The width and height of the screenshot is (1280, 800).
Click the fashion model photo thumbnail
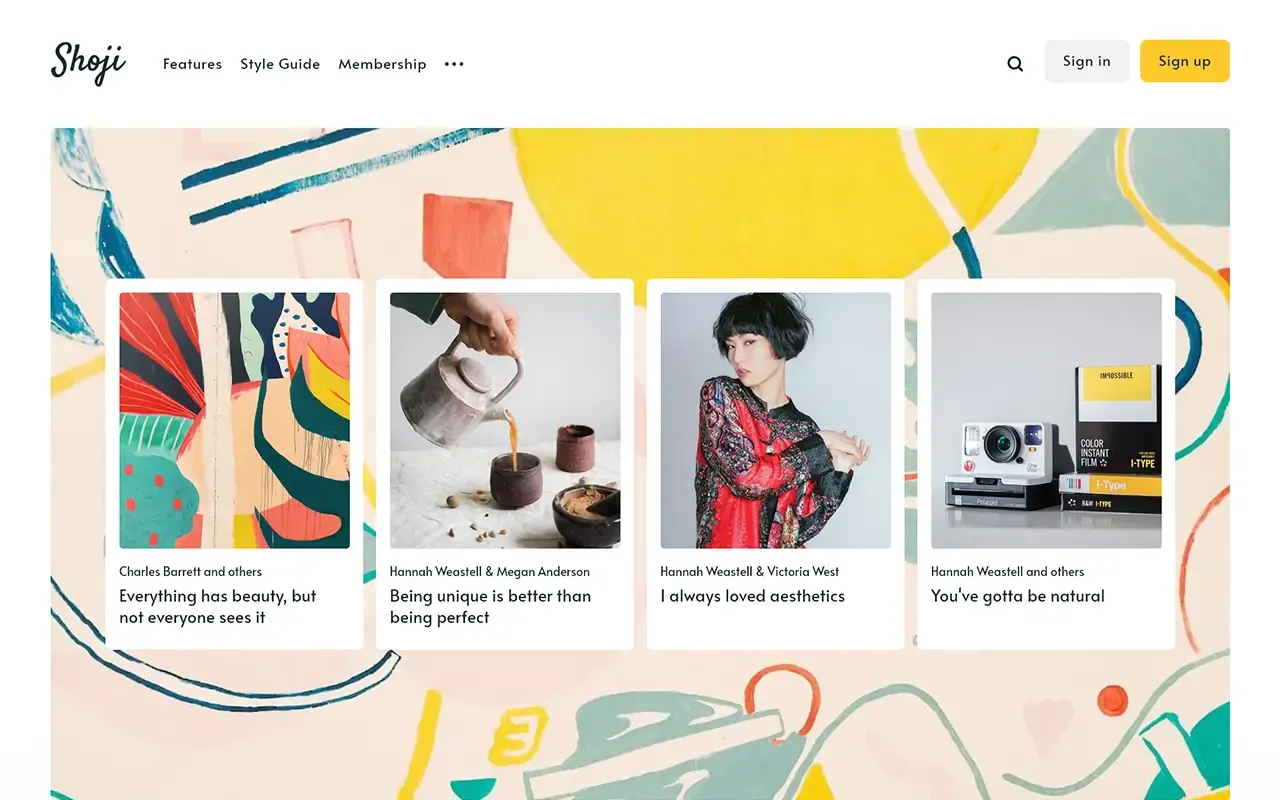775,419
